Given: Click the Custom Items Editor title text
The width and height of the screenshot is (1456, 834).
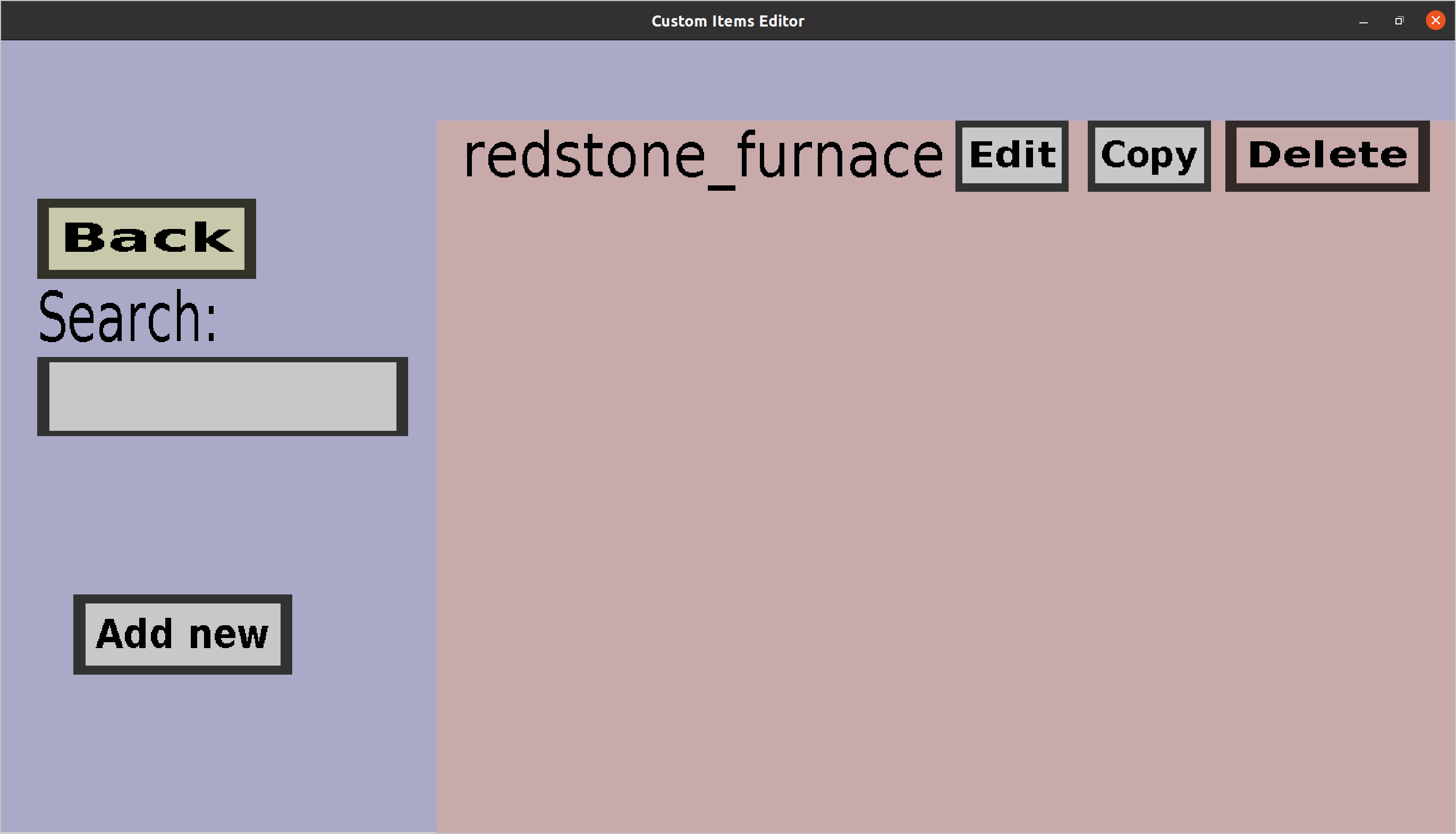Looking at the screenshot, I should tap(727, 21).
